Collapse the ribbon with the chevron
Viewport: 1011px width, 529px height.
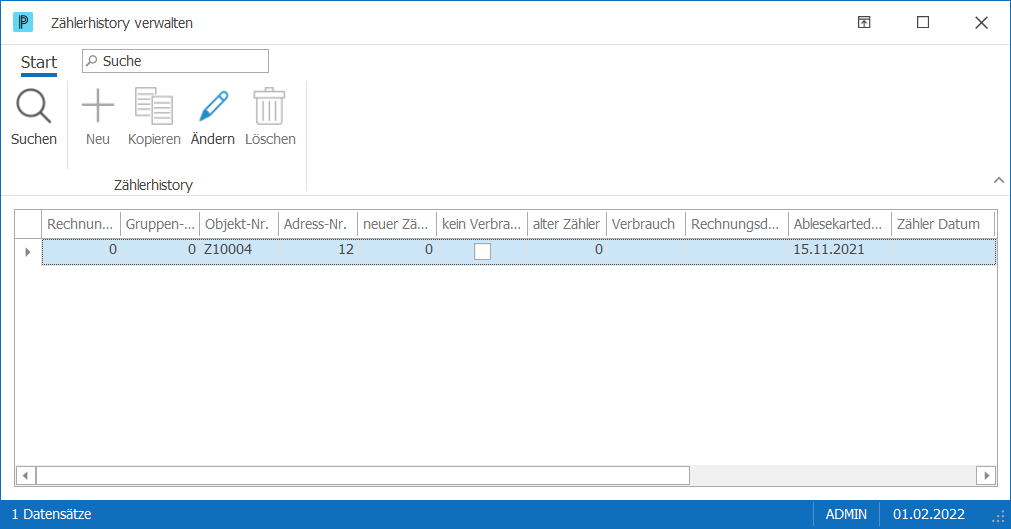tap(999, 180)
